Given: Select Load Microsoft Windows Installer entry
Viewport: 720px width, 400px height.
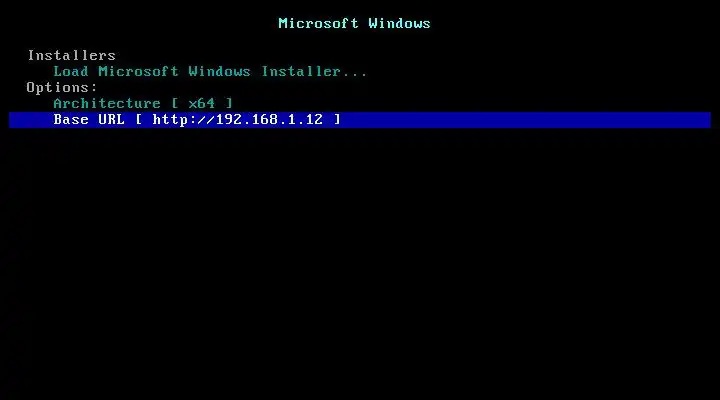Looking at the screenshot, I should pos(210,72).
